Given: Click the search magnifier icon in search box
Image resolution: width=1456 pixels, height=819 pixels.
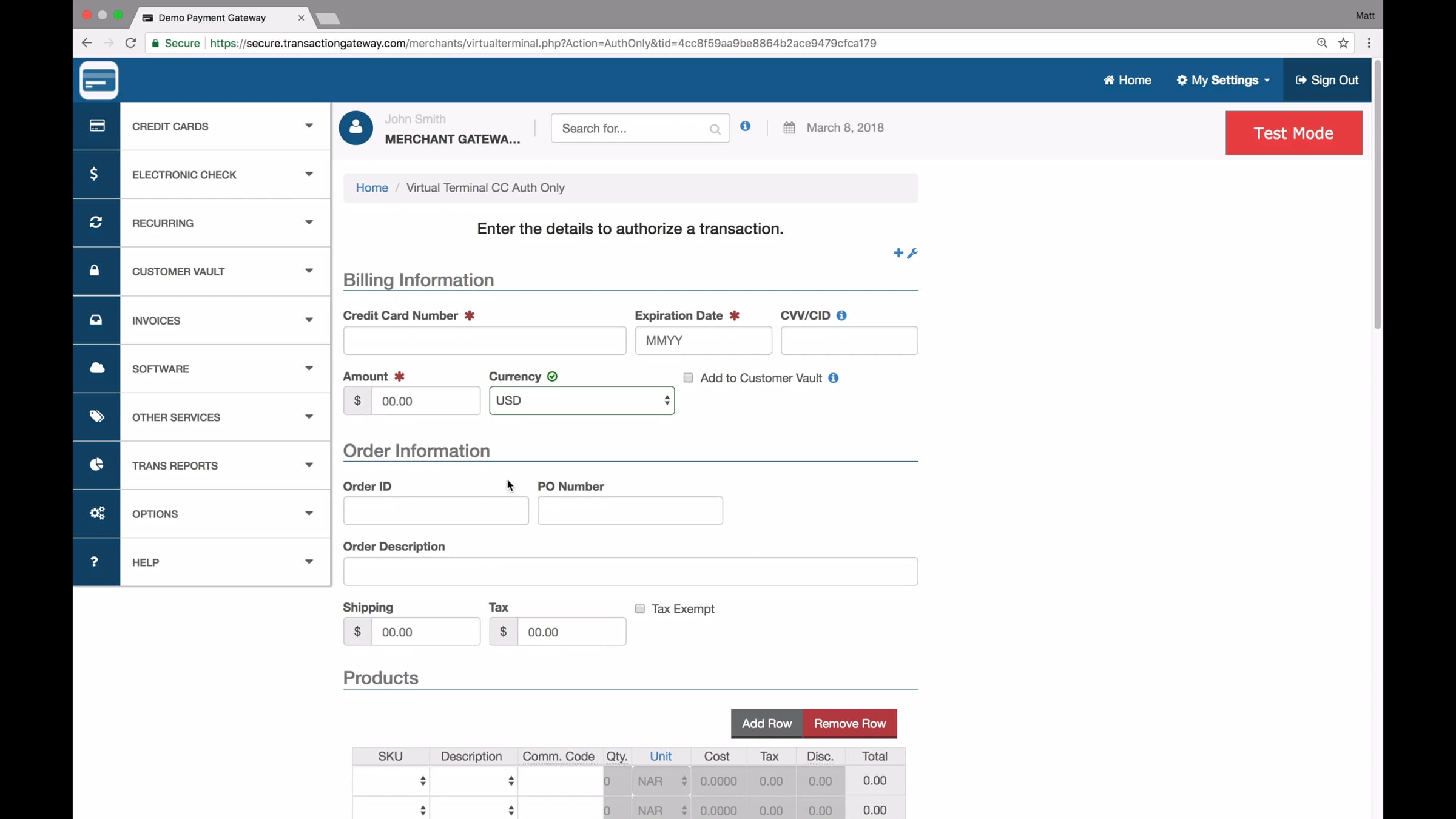Looking at the screenshot, I should [715, 129].
